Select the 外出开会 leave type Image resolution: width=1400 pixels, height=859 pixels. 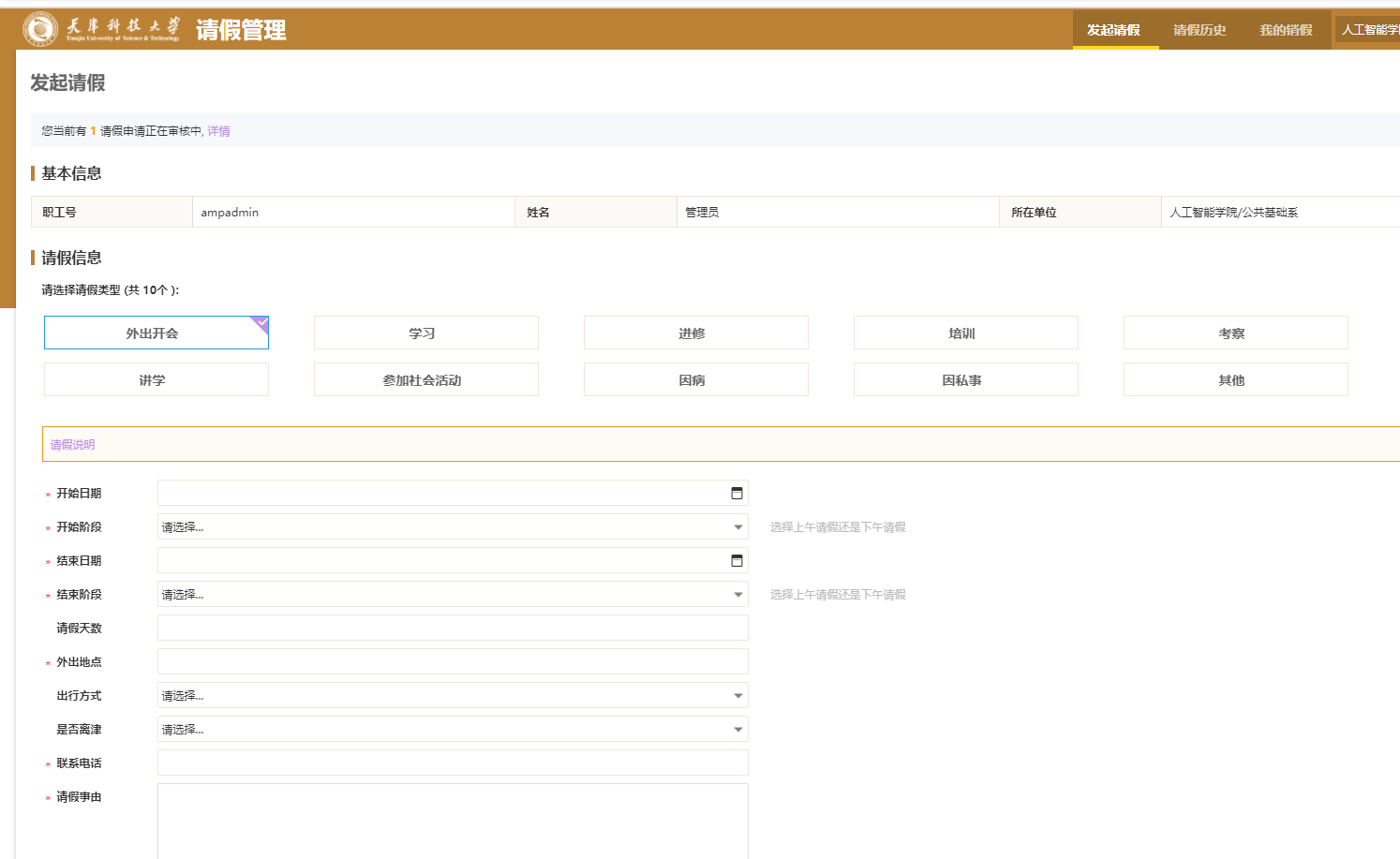[156, 333]
